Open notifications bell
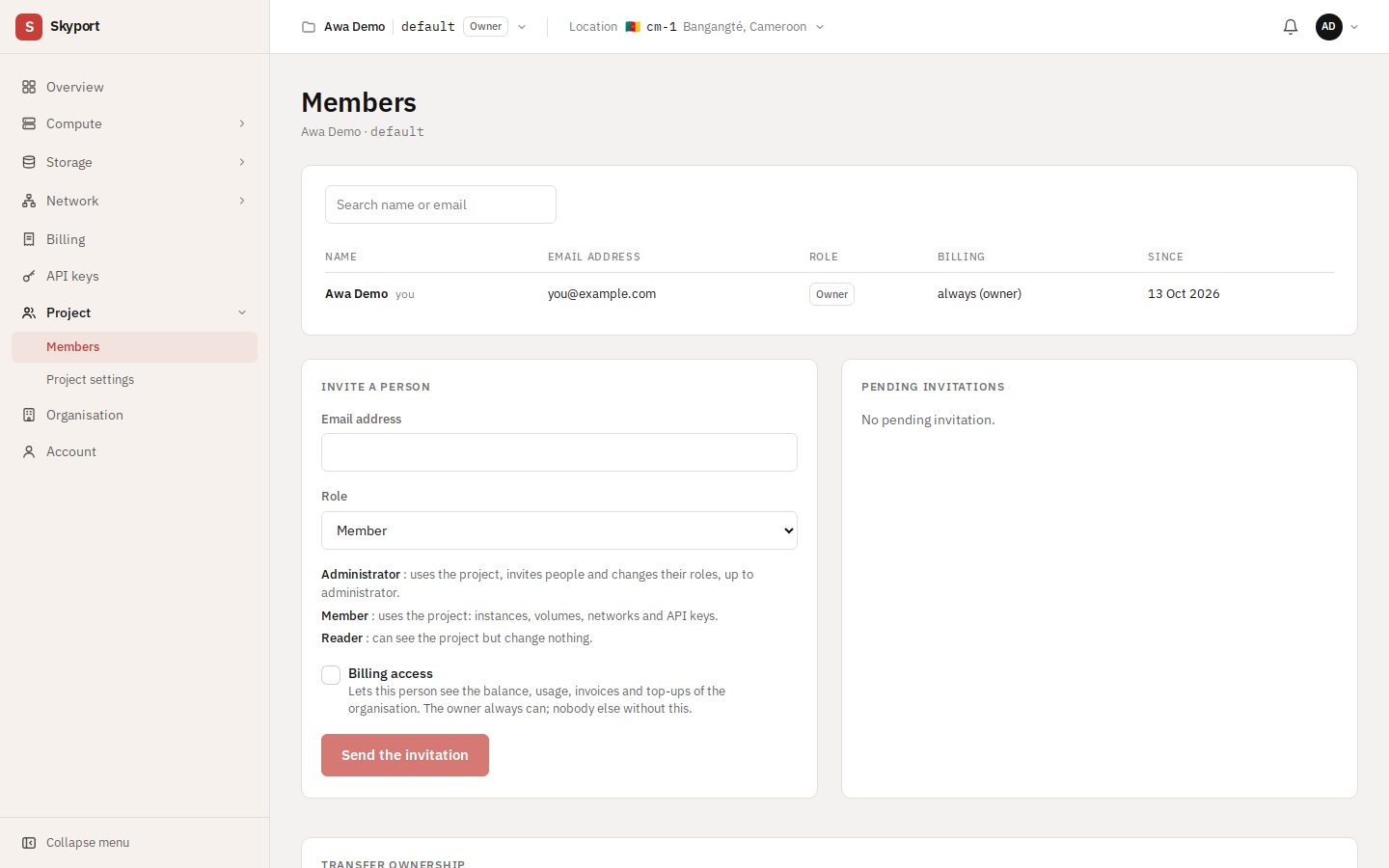1389x868 pixels. (1291, 27)
